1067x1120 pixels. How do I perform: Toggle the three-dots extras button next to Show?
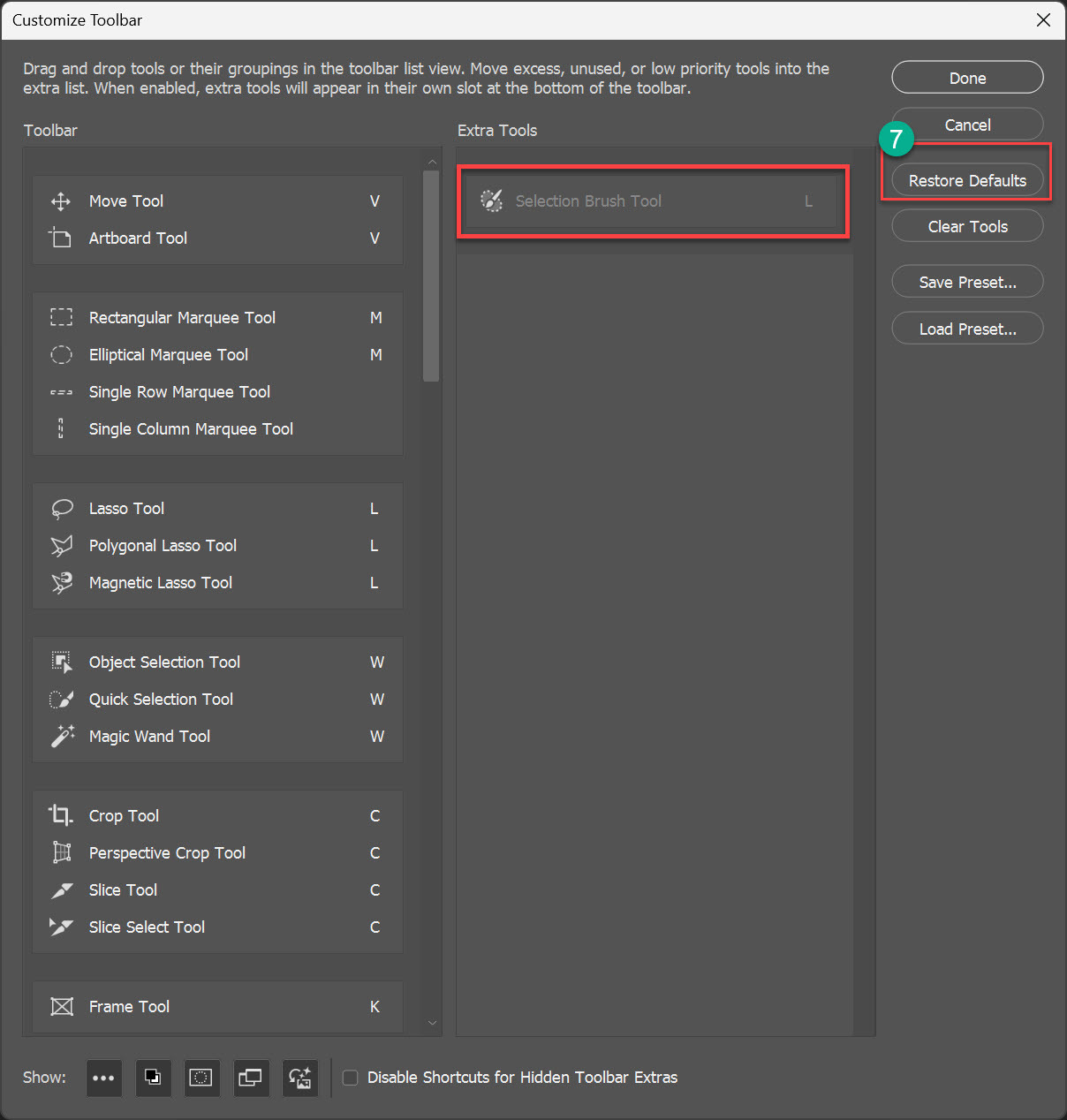(103, 1078)
